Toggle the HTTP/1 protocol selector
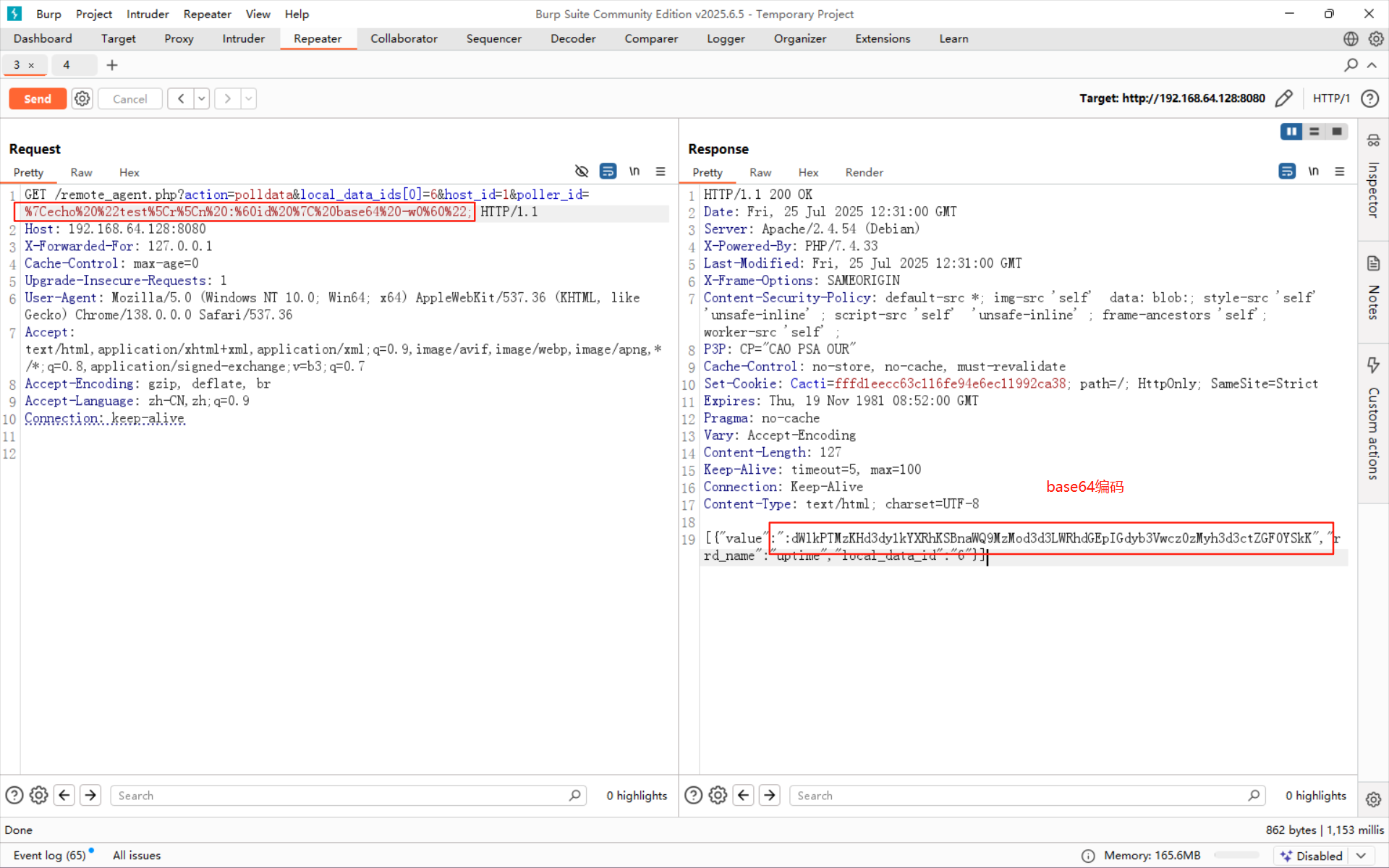The width and height of the screenshot is (1389, 868). pyautogui.click(x=1331, y=98)
